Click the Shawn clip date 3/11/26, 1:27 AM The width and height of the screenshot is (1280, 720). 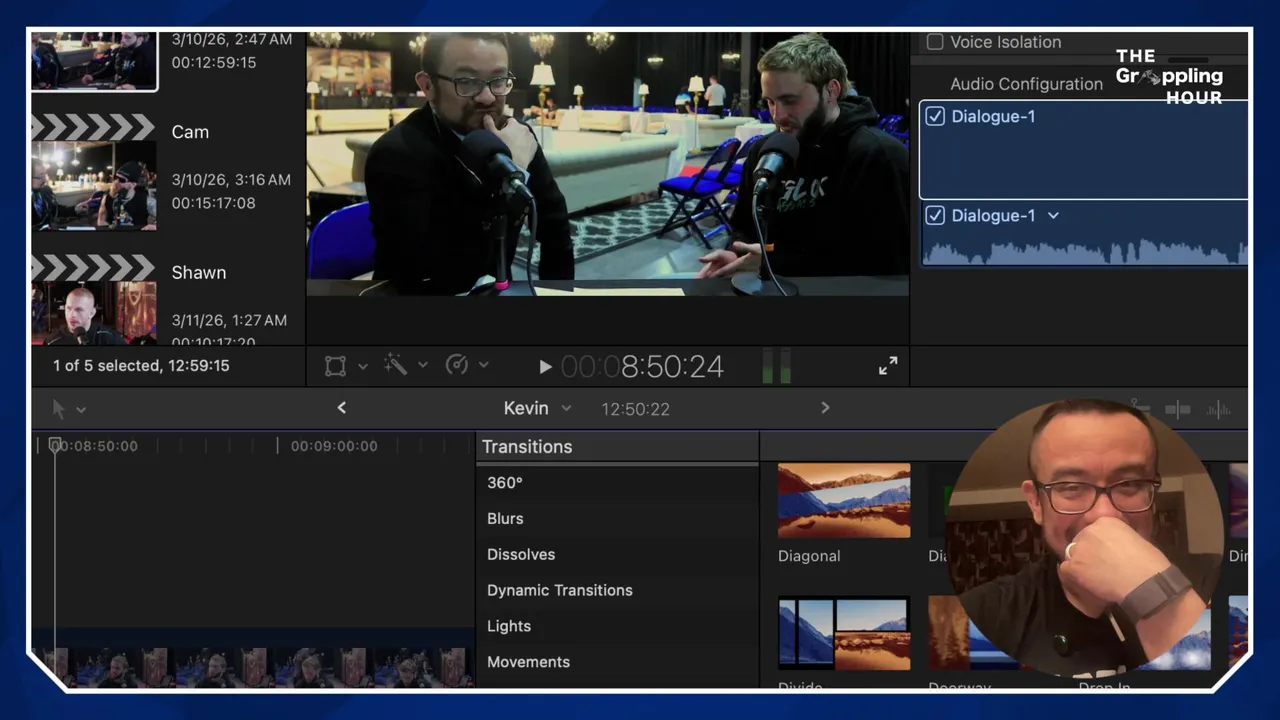click(229, 321)
